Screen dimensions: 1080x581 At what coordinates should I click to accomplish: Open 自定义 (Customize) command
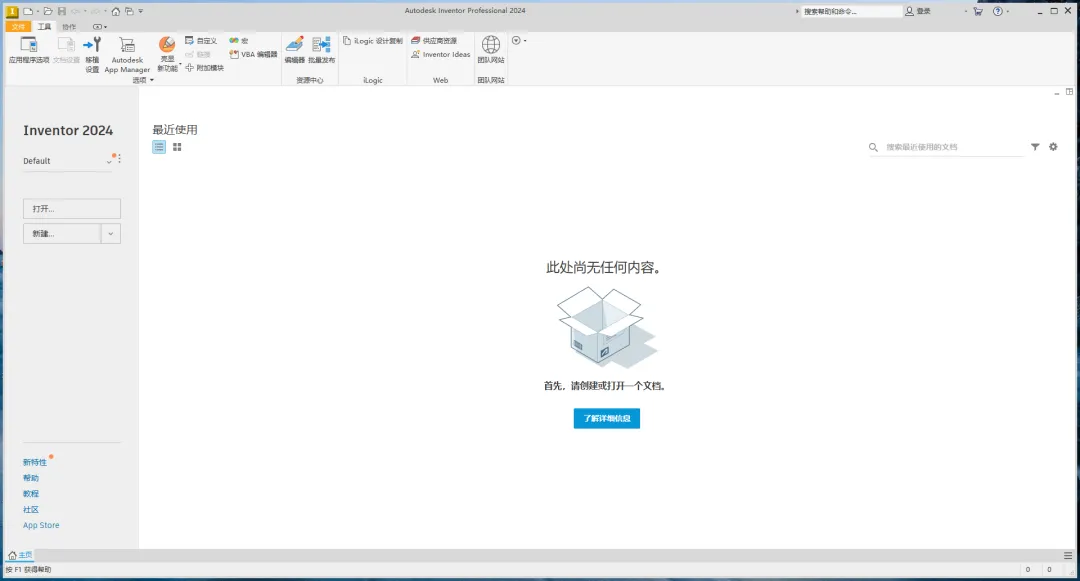coord(200,41)
